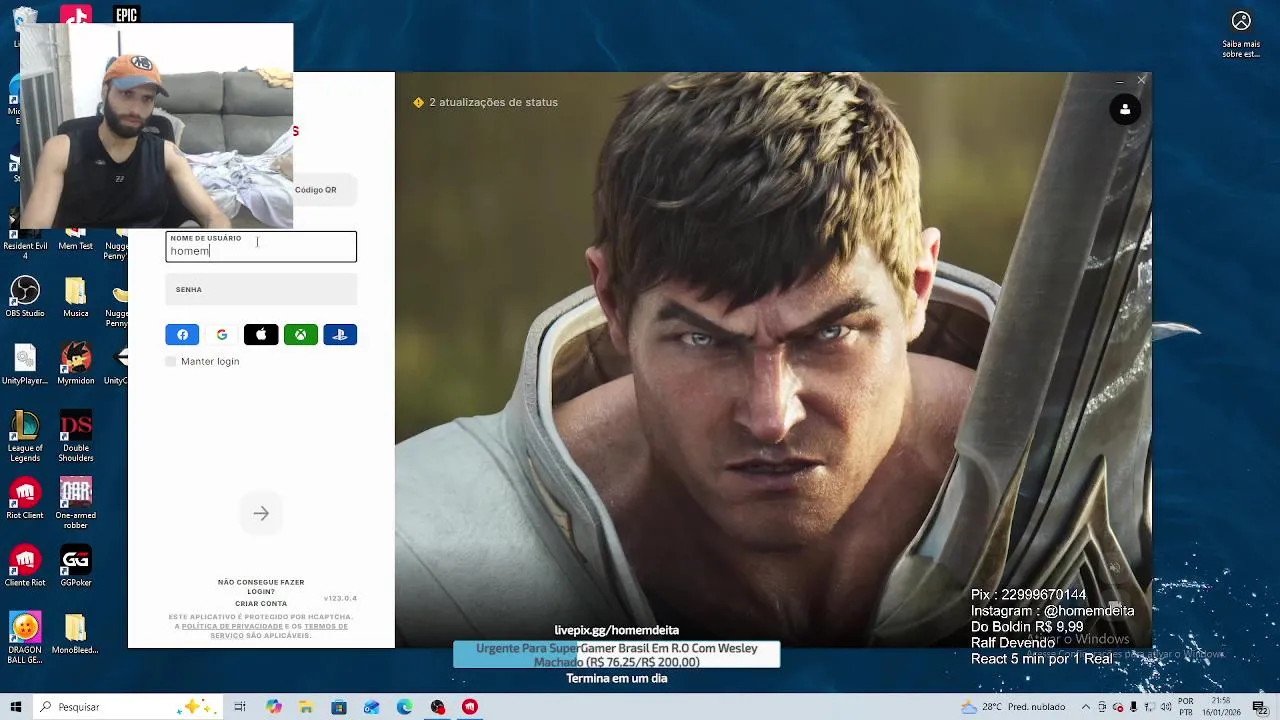1280x720 pixels.
Task: Launch the GGPoker desktop shortcut
Action: click(76, 566)
